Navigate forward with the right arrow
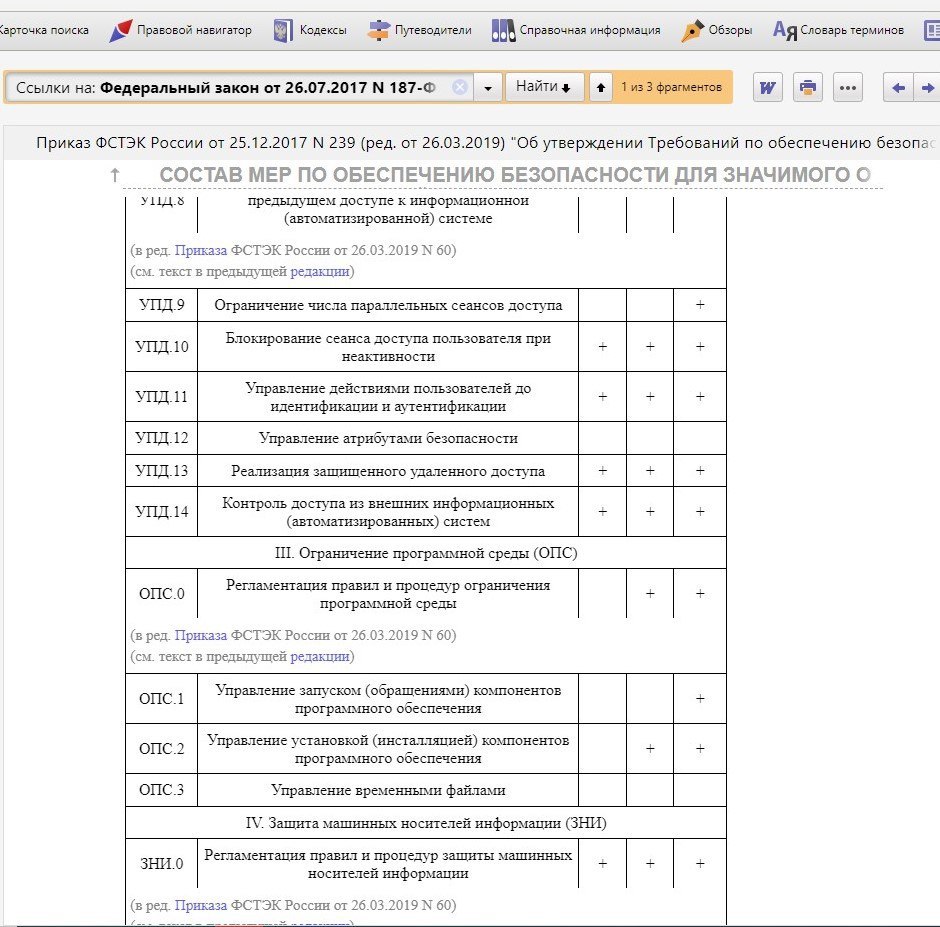Viewport: 940px width, 927px height. (927, 88)
